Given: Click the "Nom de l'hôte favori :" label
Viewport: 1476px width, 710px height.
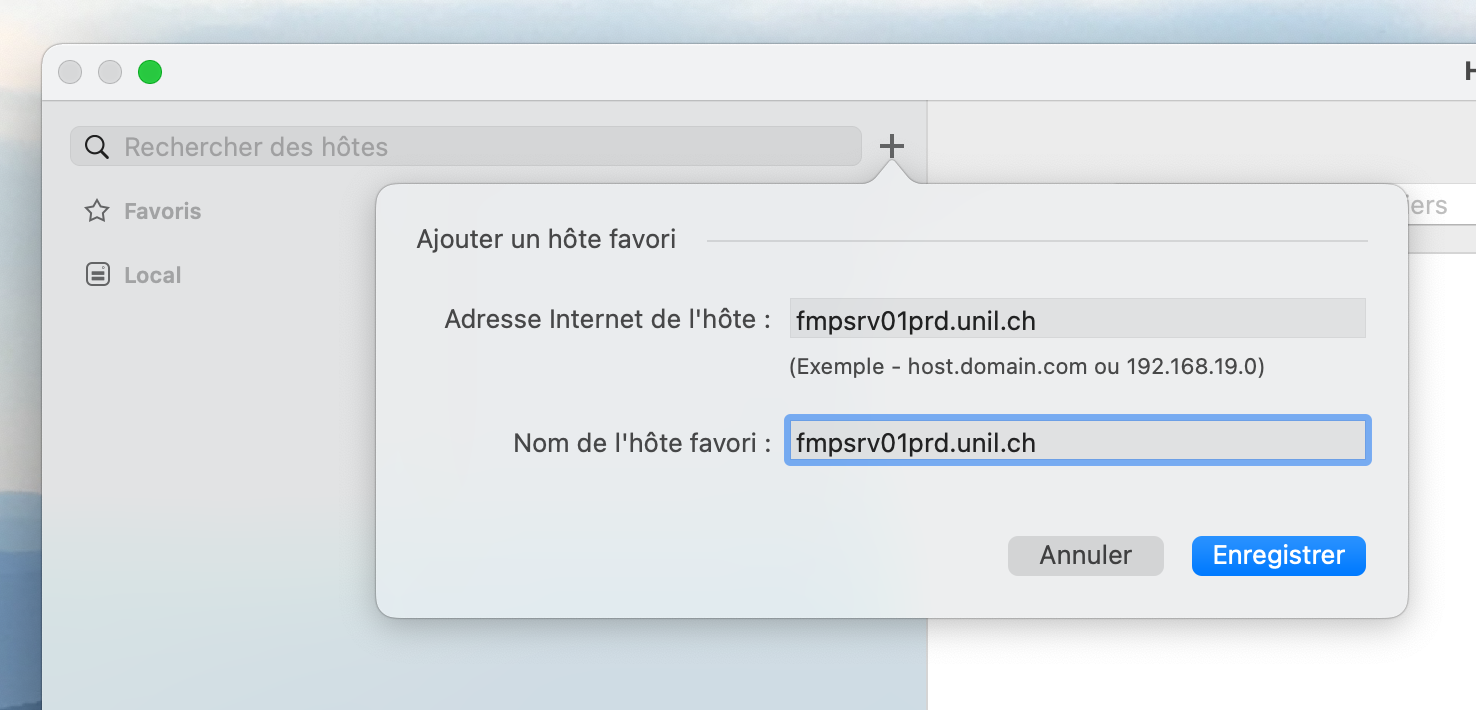Looking at the screenshot, I should [x=641, y=442].
